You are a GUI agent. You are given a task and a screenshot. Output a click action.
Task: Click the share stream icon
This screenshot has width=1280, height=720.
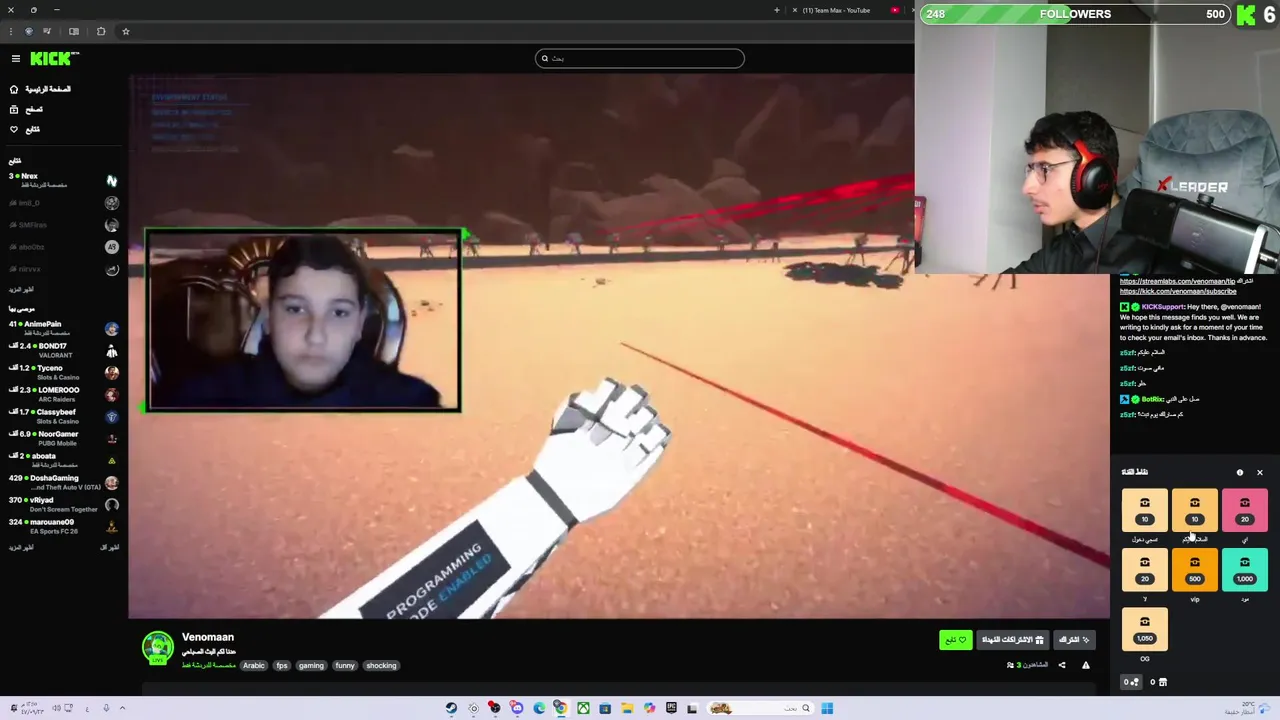1062,665
